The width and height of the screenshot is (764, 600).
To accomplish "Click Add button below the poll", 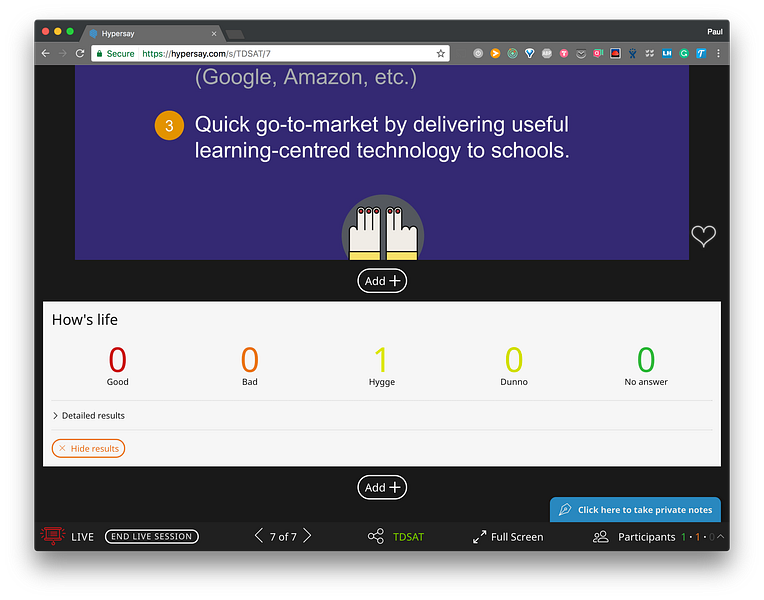I will pyautogui.click(x=382, y=487).
